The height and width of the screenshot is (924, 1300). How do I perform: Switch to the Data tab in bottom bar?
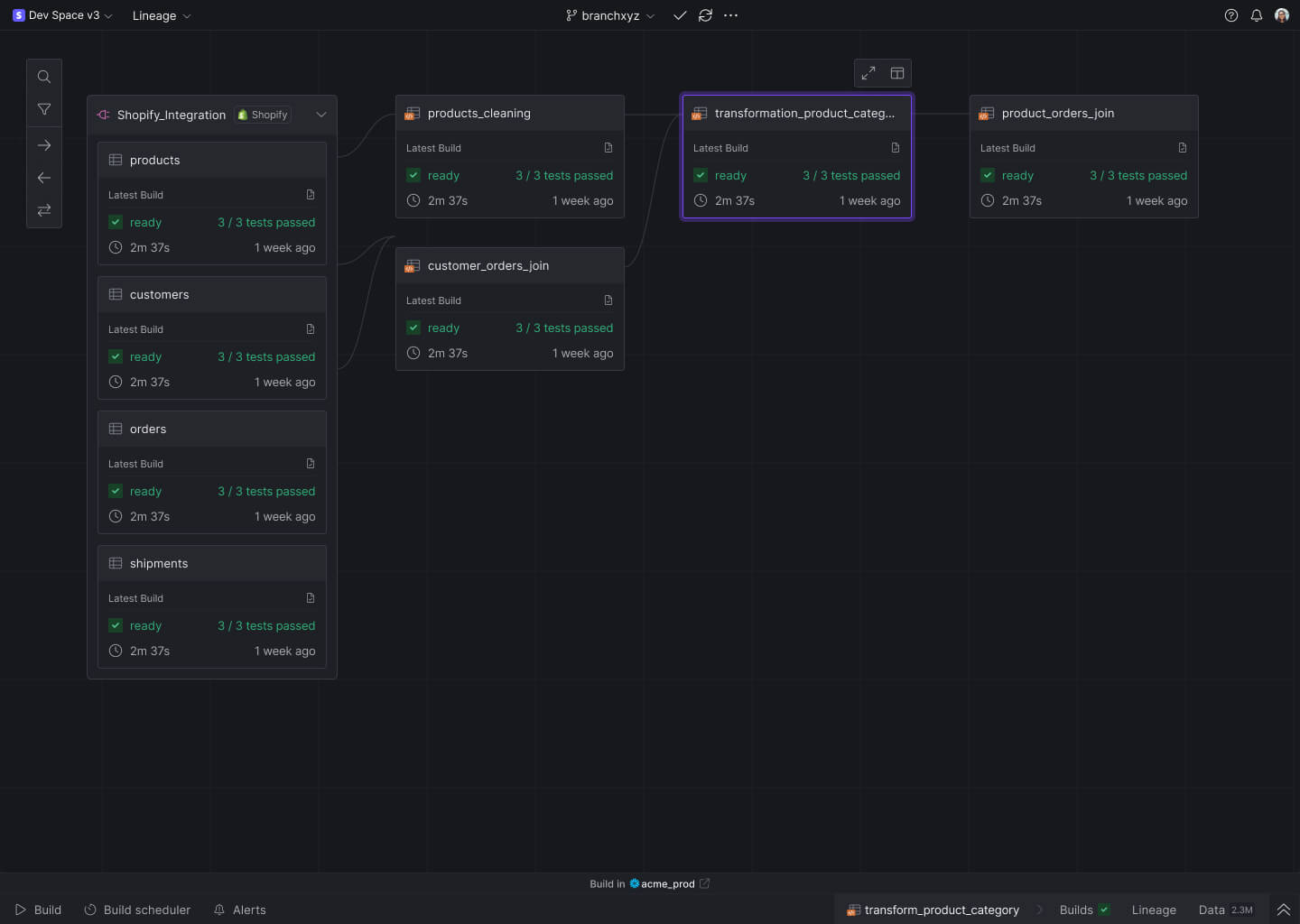(x=1212, y=910)
